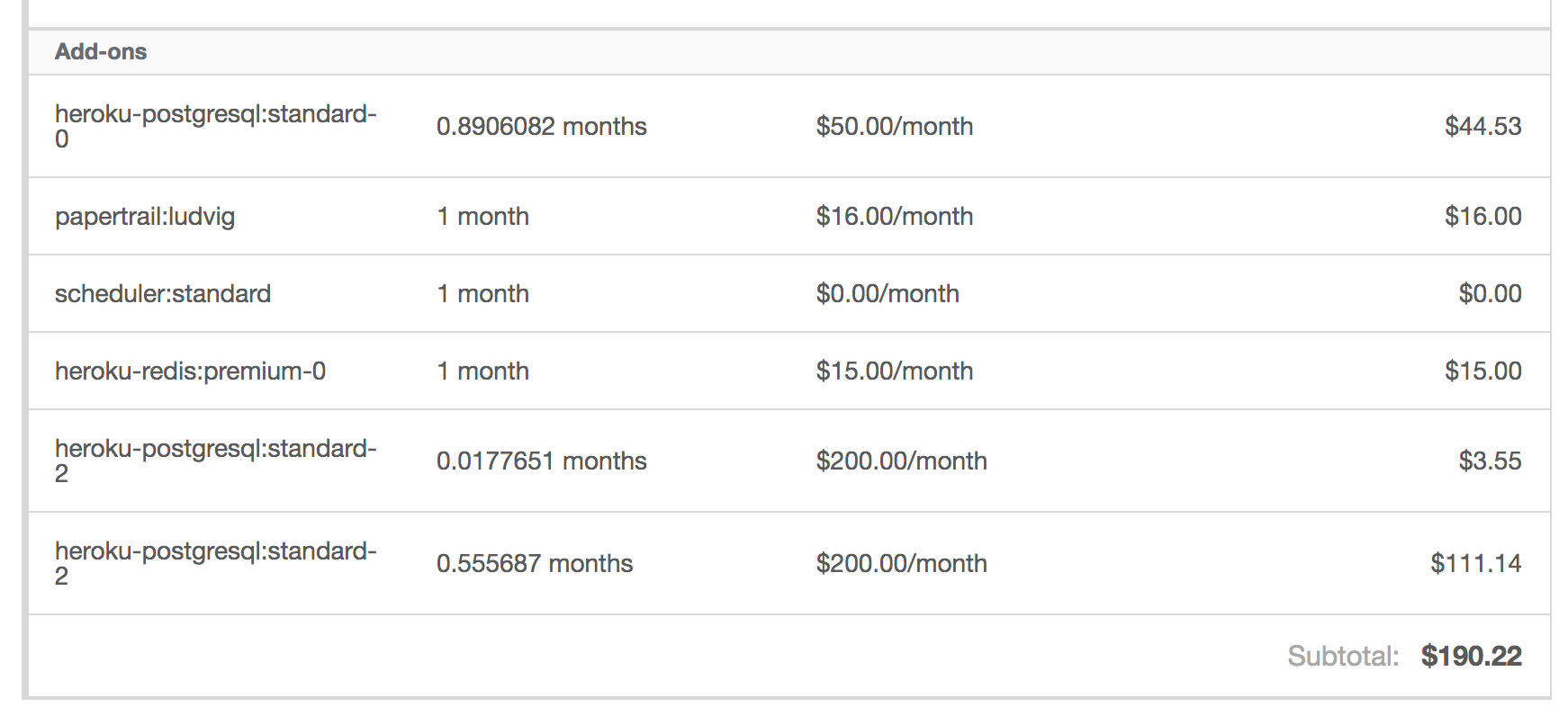Click the $44.53 charge amount
The image size is (1568, 716).
(x=1482, y=127)
